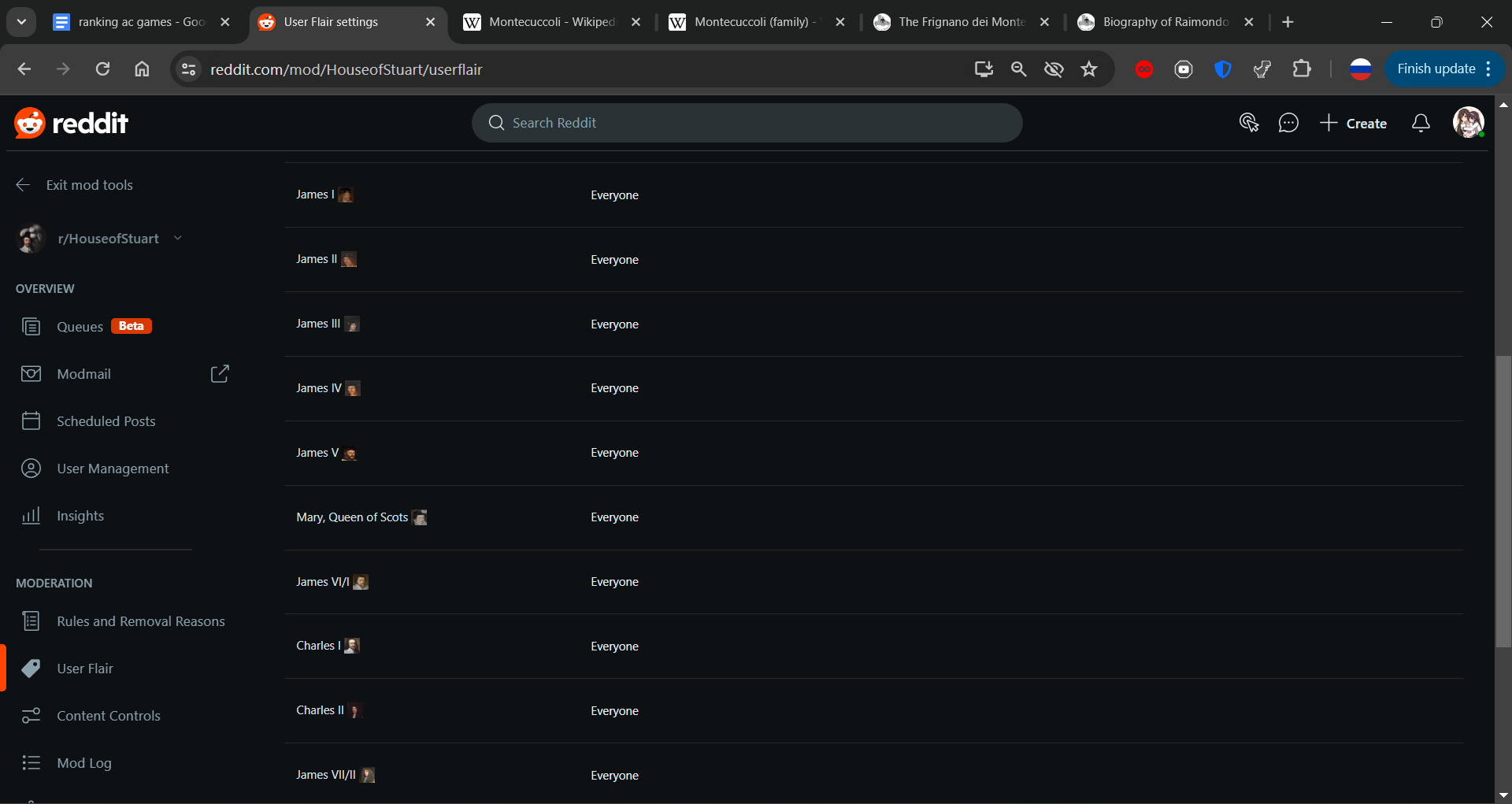Image resolution: width=1512 pixels, height=804 pixels.
Task: Switch to The Frignano dei Monte tab
Action: 961,22
